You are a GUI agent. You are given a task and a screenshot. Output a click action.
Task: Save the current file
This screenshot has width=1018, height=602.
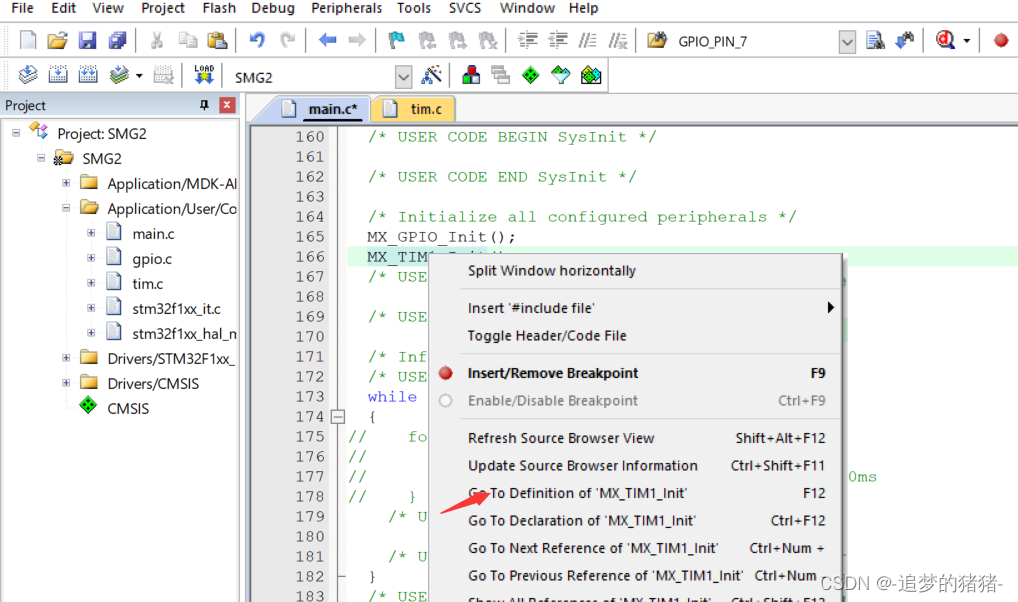coord(87,40)
